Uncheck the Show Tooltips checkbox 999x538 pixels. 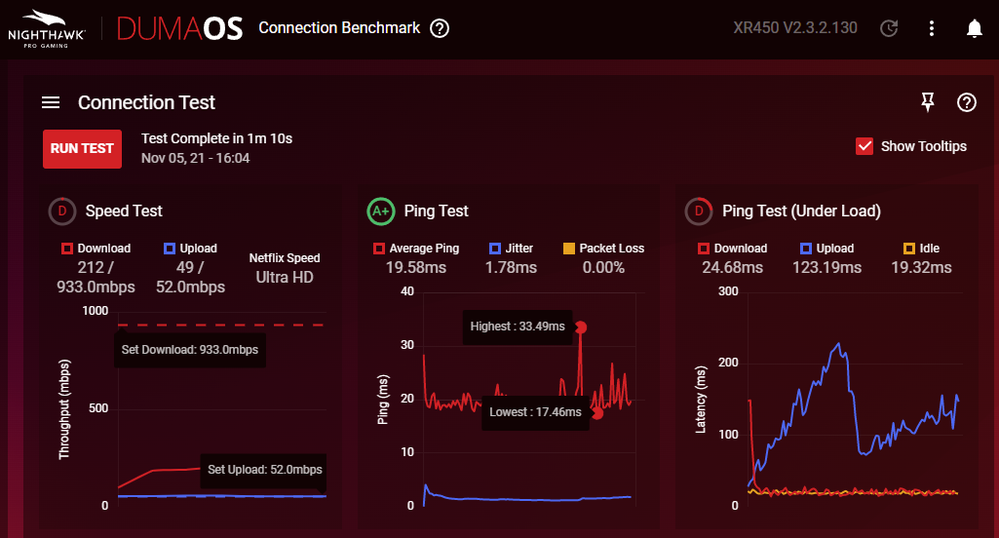[x=865, y=146]
